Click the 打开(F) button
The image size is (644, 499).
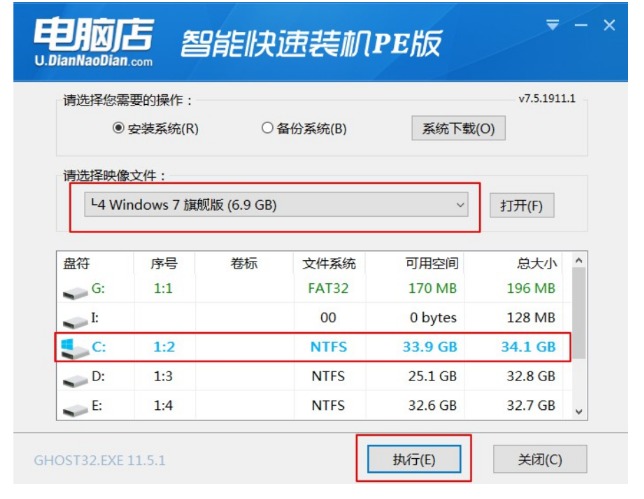522,205
